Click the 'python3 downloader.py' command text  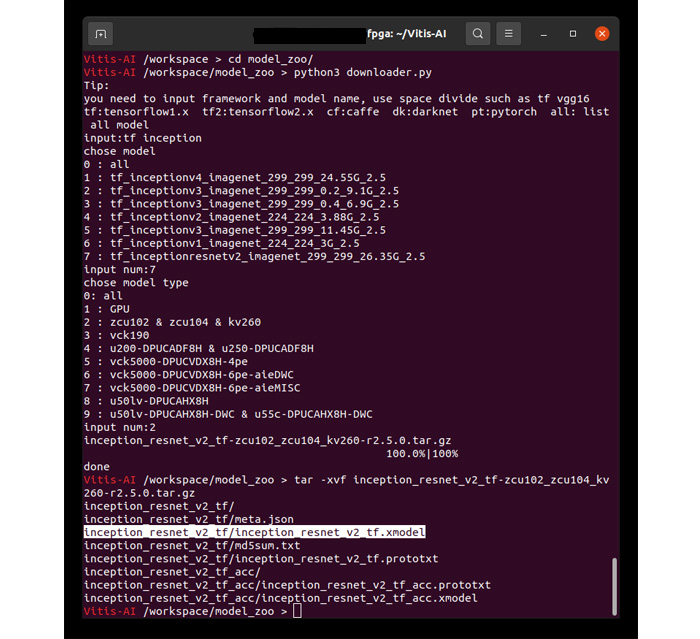point(362,72)
